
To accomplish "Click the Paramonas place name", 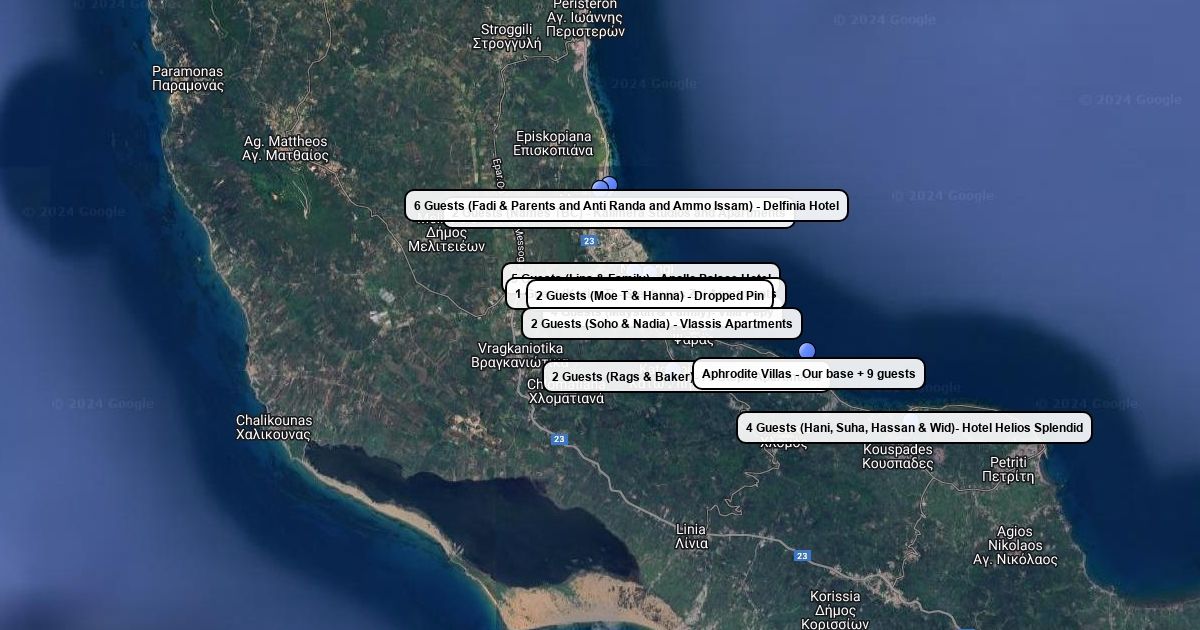I will coord(188,78).
